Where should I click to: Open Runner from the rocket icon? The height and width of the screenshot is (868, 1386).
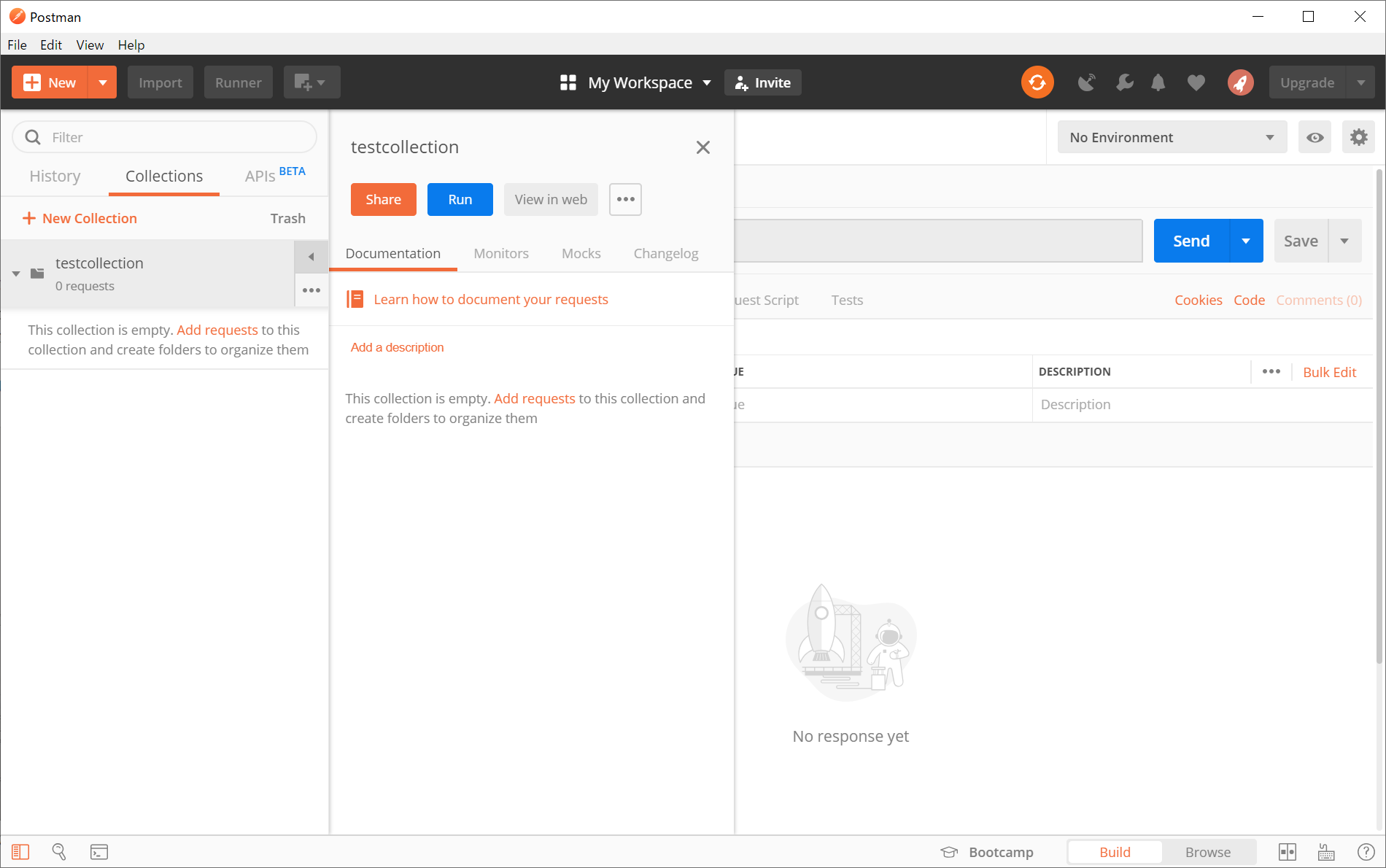coord(1241,82)
